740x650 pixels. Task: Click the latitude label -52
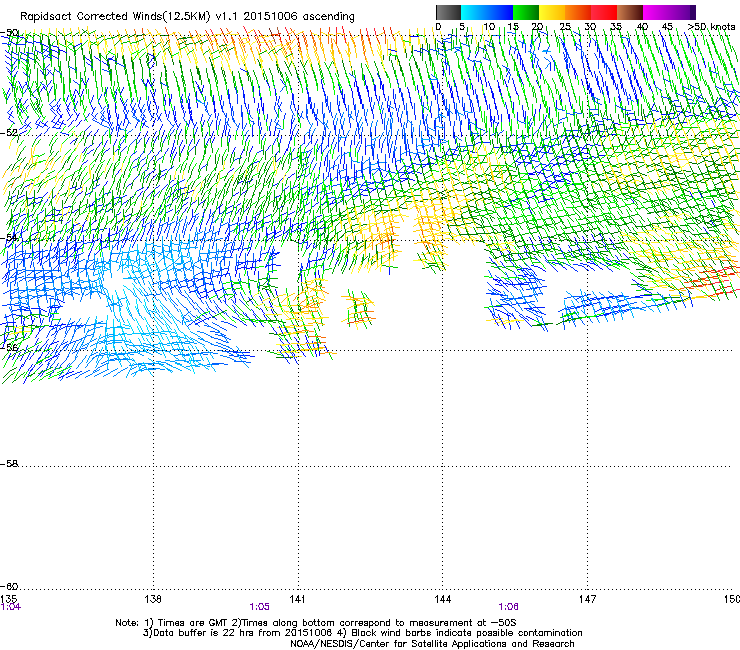point(9,133)
